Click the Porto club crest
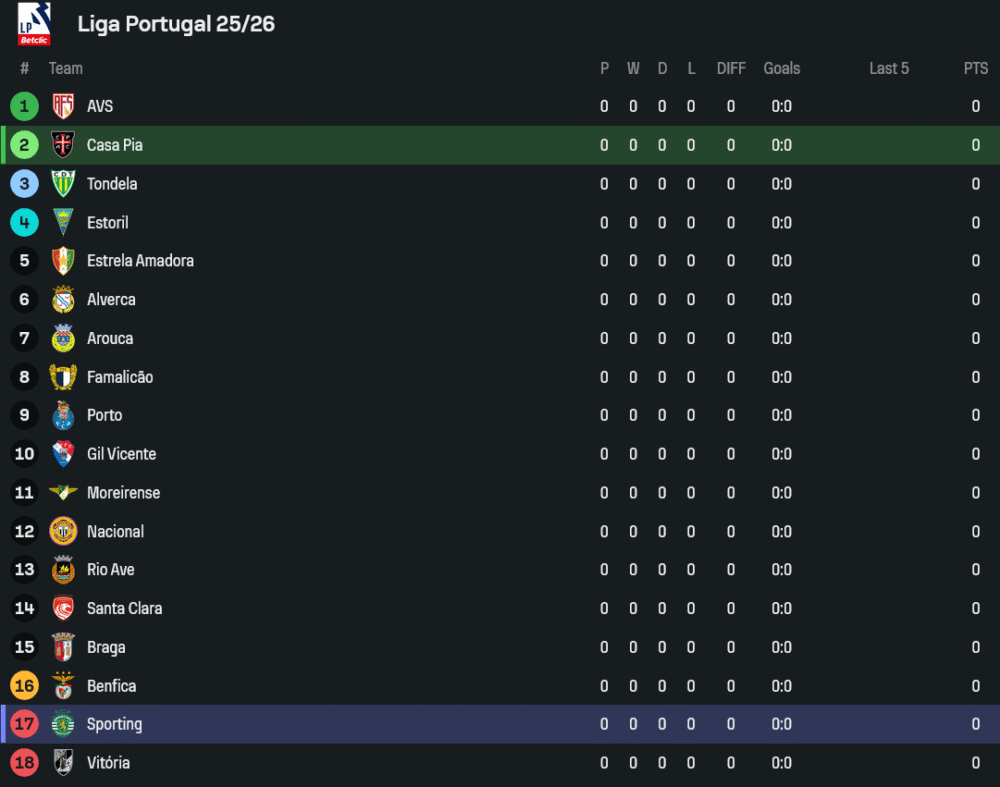1000x787 pixels. (63, 415)
